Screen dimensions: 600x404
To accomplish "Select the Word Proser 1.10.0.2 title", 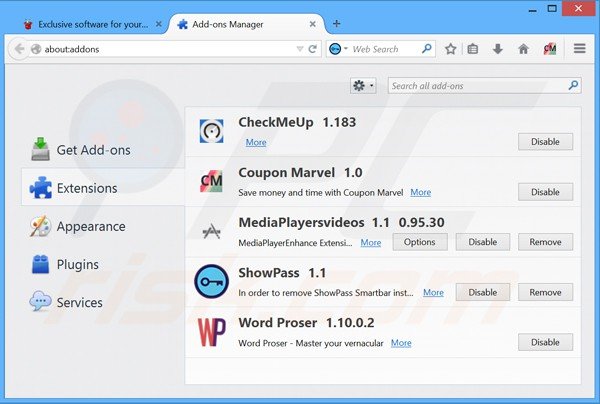I will pyautogui.click(x=306, y=323).
